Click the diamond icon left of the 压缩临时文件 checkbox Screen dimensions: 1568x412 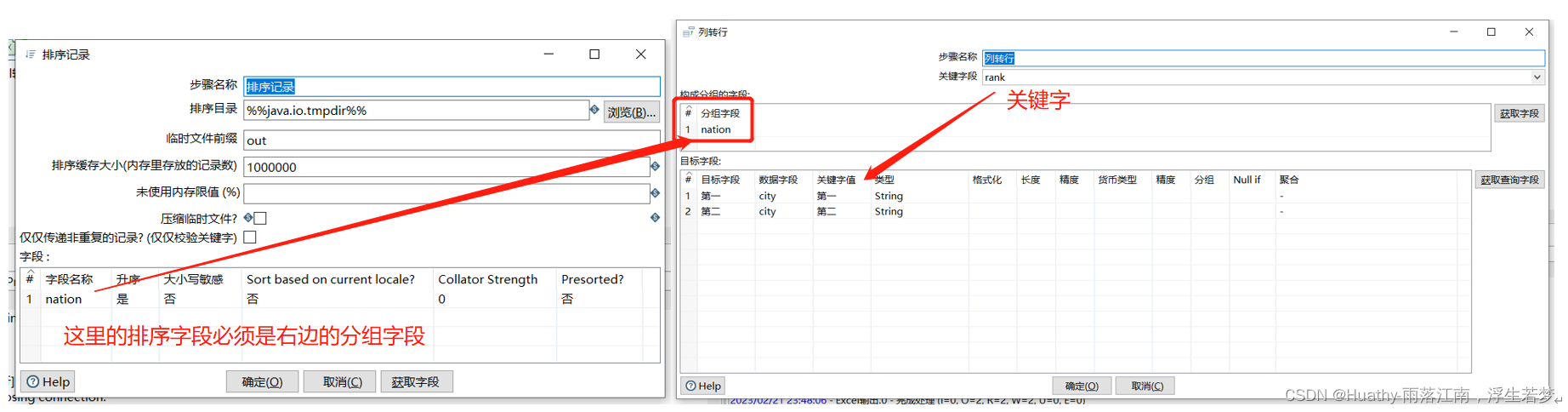coord(248,218)
